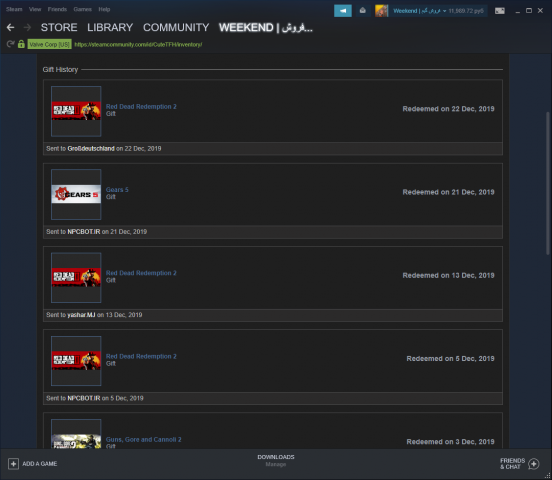Open the notifications inbox icon
Screen dimensions: 552x480
pos(362,11)
